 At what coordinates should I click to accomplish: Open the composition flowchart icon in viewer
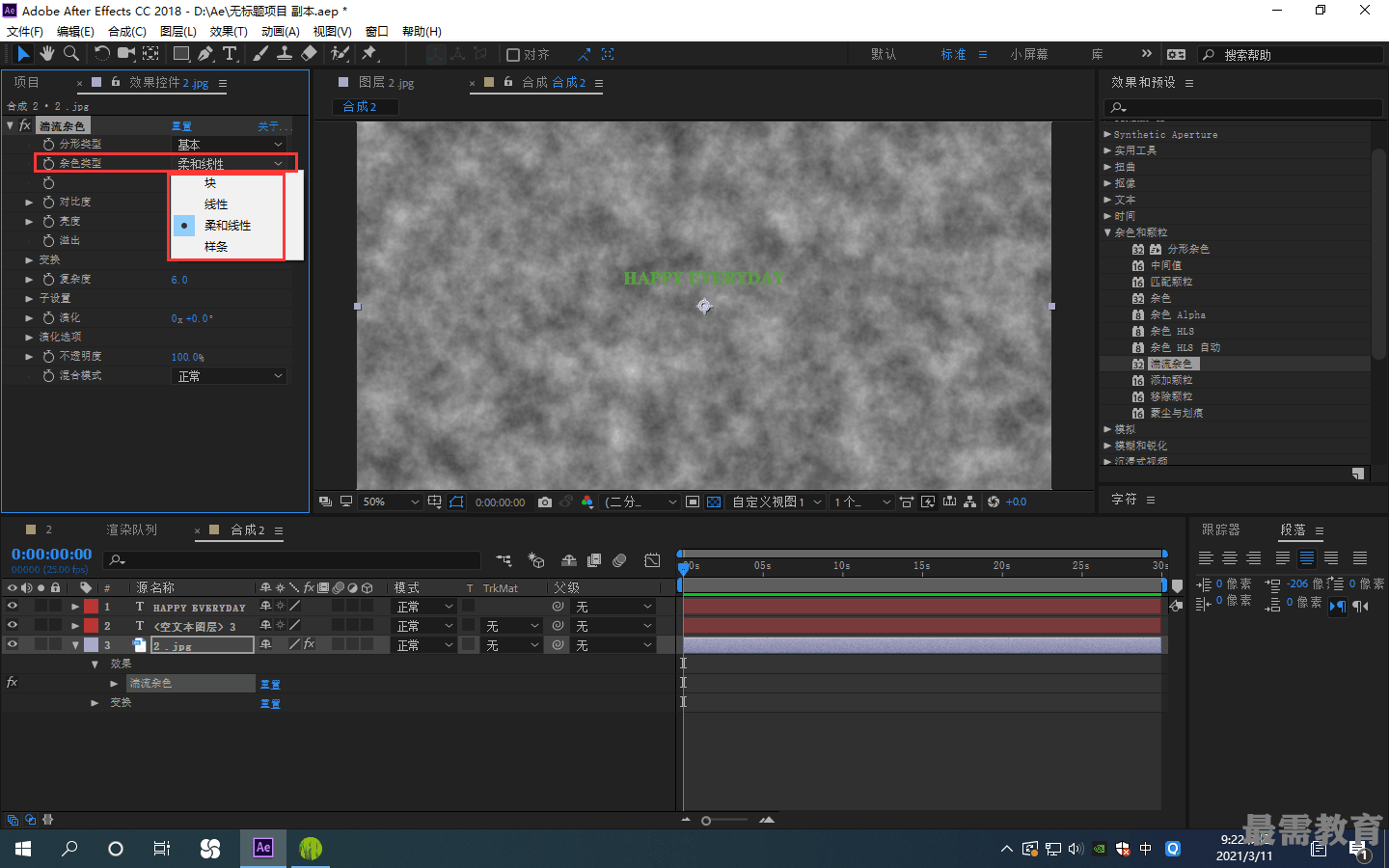point(970,502)
